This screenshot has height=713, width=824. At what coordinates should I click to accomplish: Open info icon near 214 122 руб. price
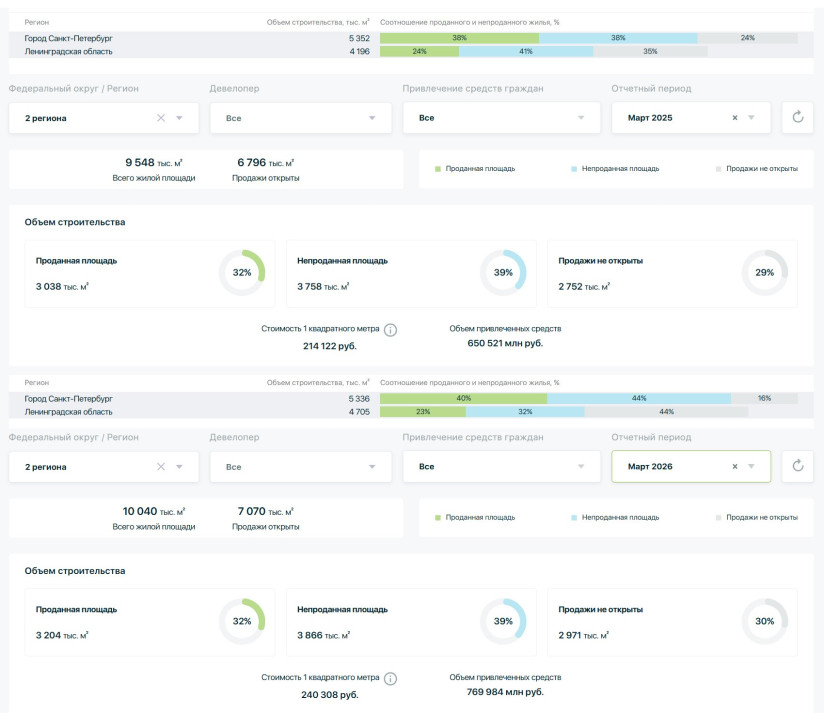pyautogui.click(x=391, y=330)
